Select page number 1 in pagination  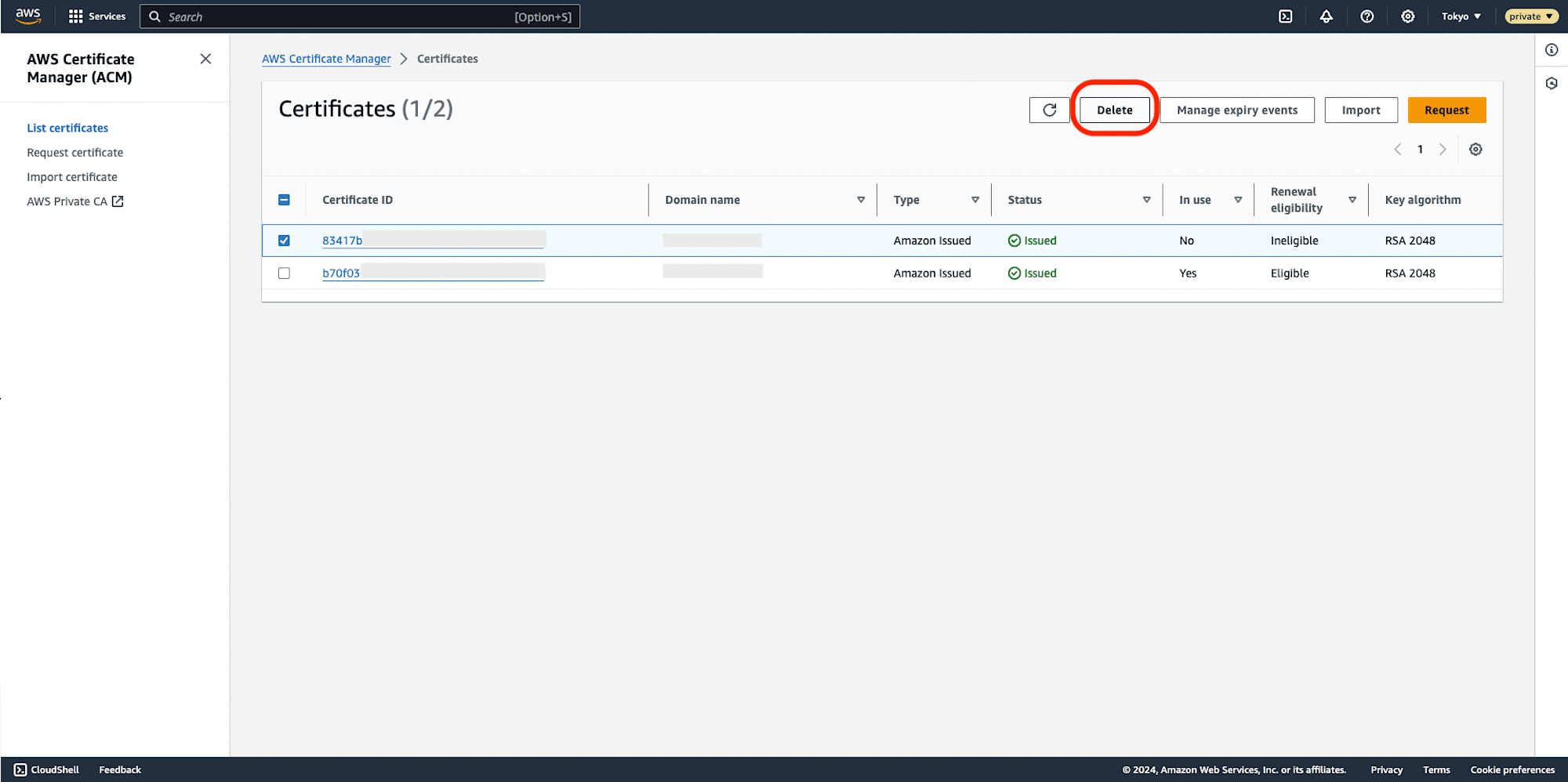tap(1420, 149)
